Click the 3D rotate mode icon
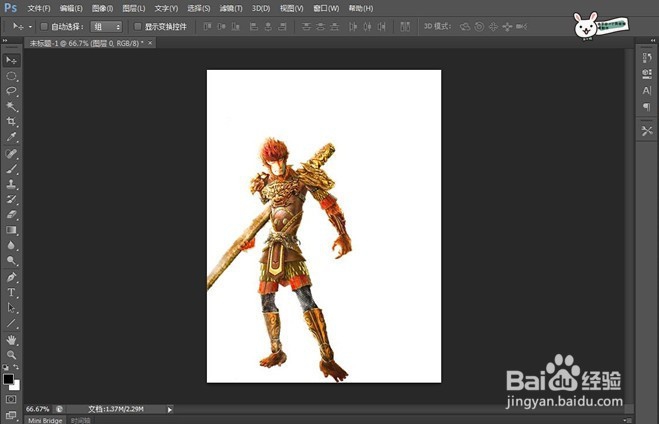Image resolution: width=659 pixels, height=424 pixels. pyautogui.click(x=465, y=26)
